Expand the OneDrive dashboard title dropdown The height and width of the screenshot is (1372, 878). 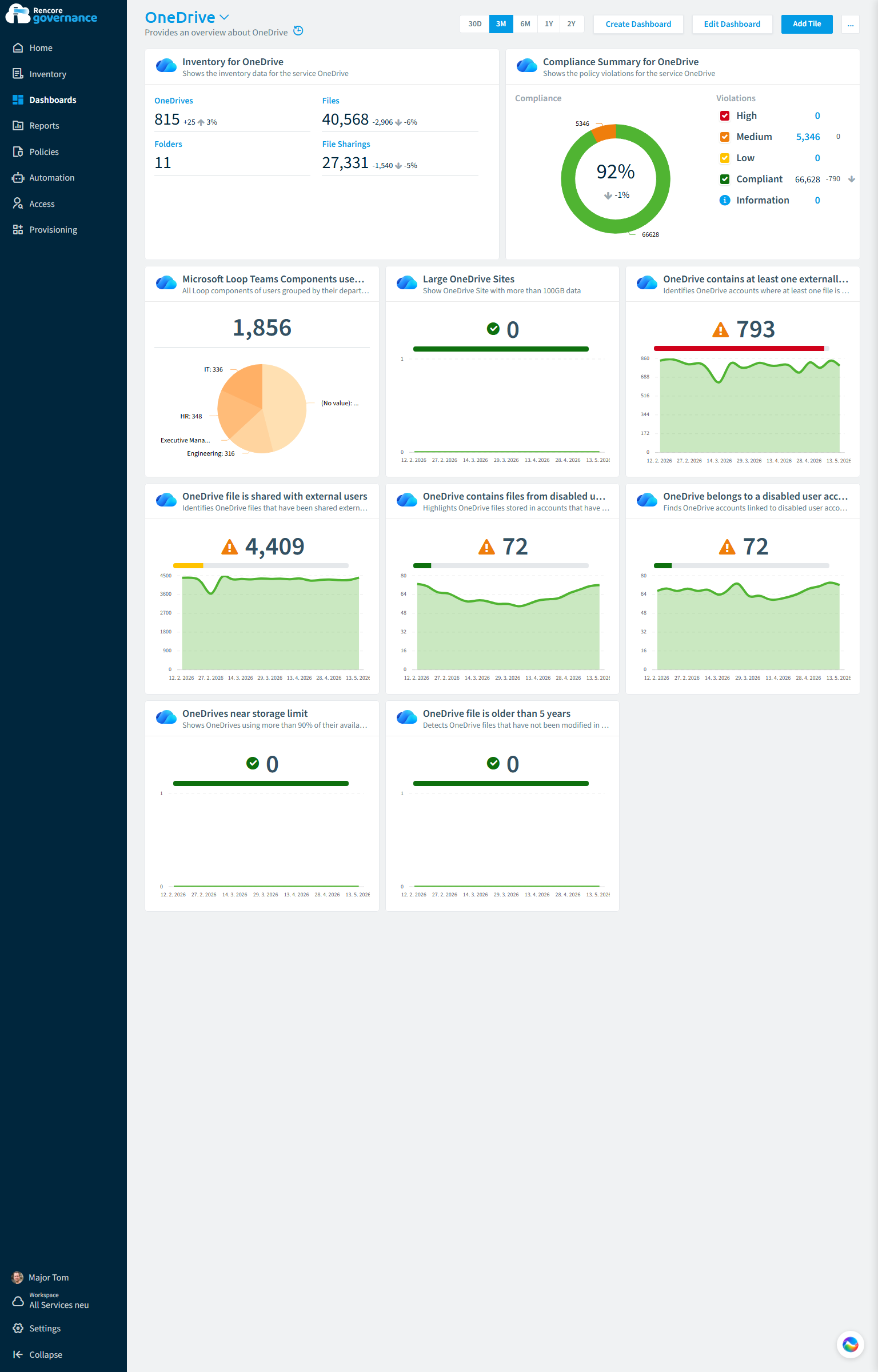click(224, 18)
